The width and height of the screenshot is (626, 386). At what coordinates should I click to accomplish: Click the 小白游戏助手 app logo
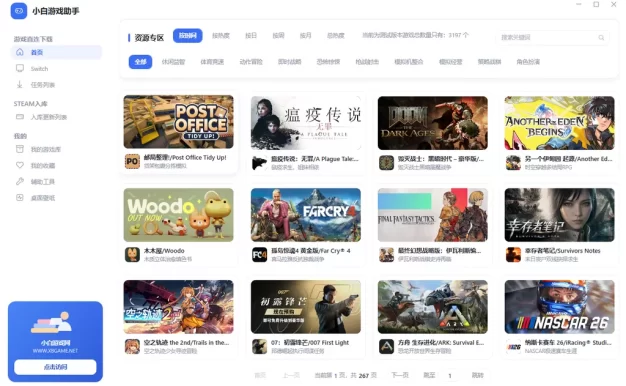19,11
